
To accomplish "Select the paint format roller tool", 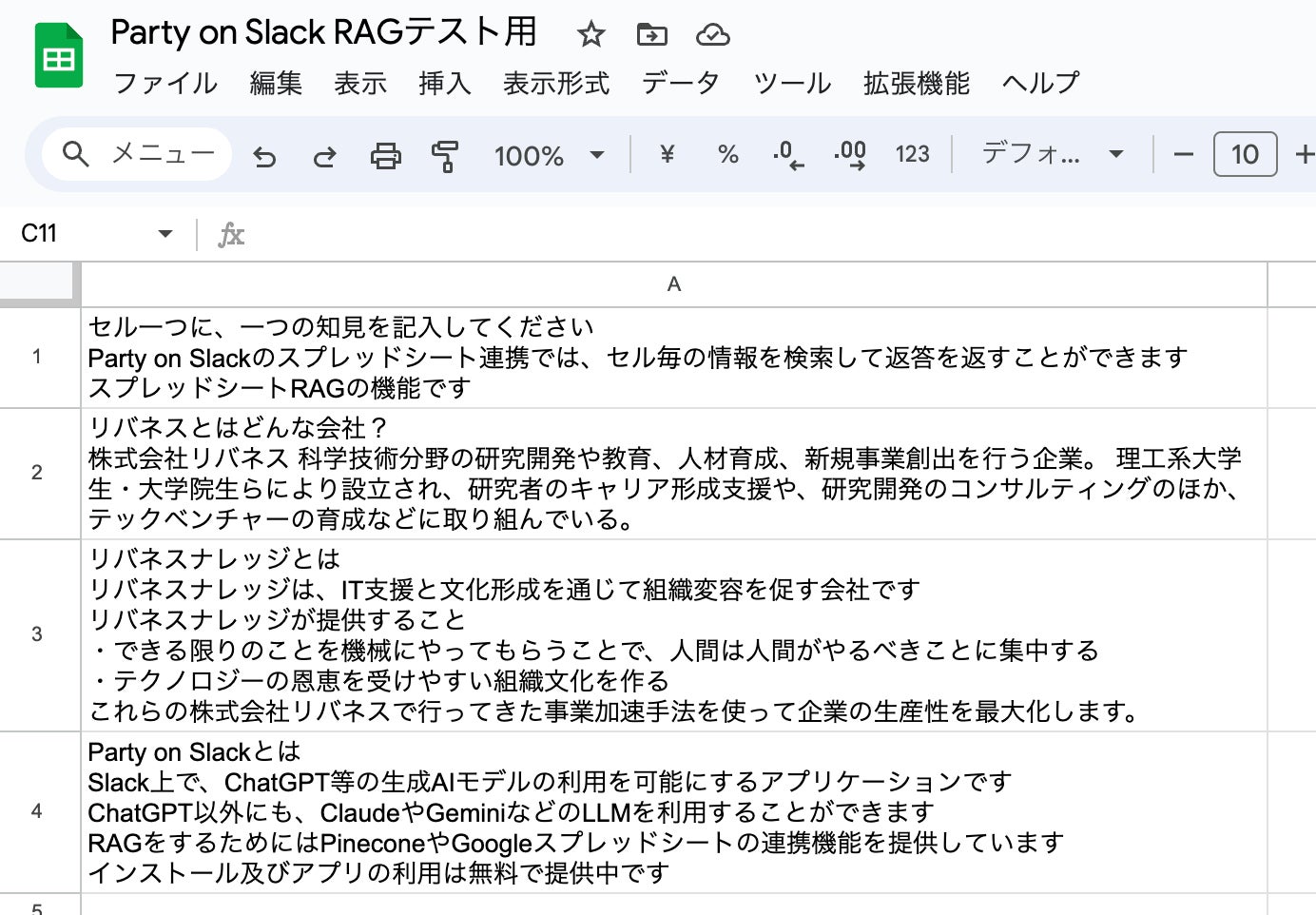I will [444, 156].
